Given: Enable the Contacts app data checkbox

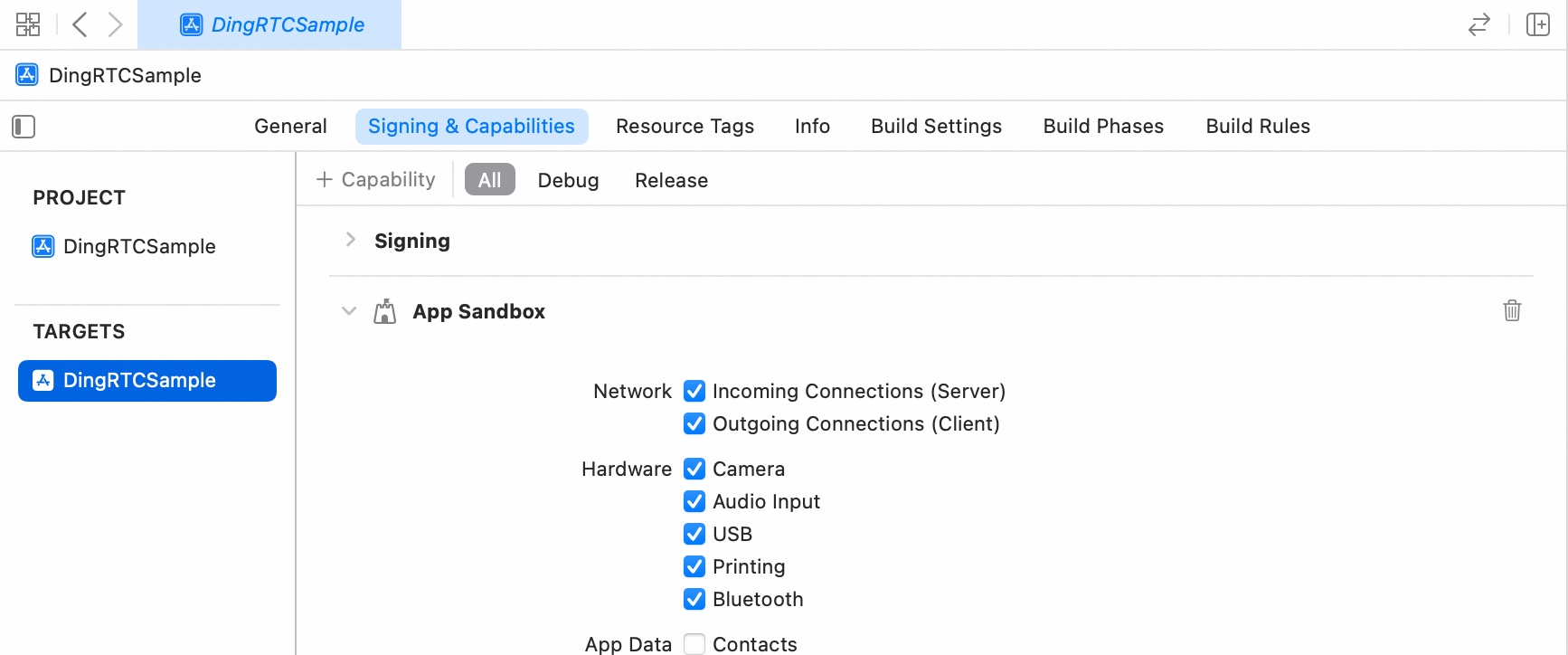Looking at the screenshot, I should point(694,644).
